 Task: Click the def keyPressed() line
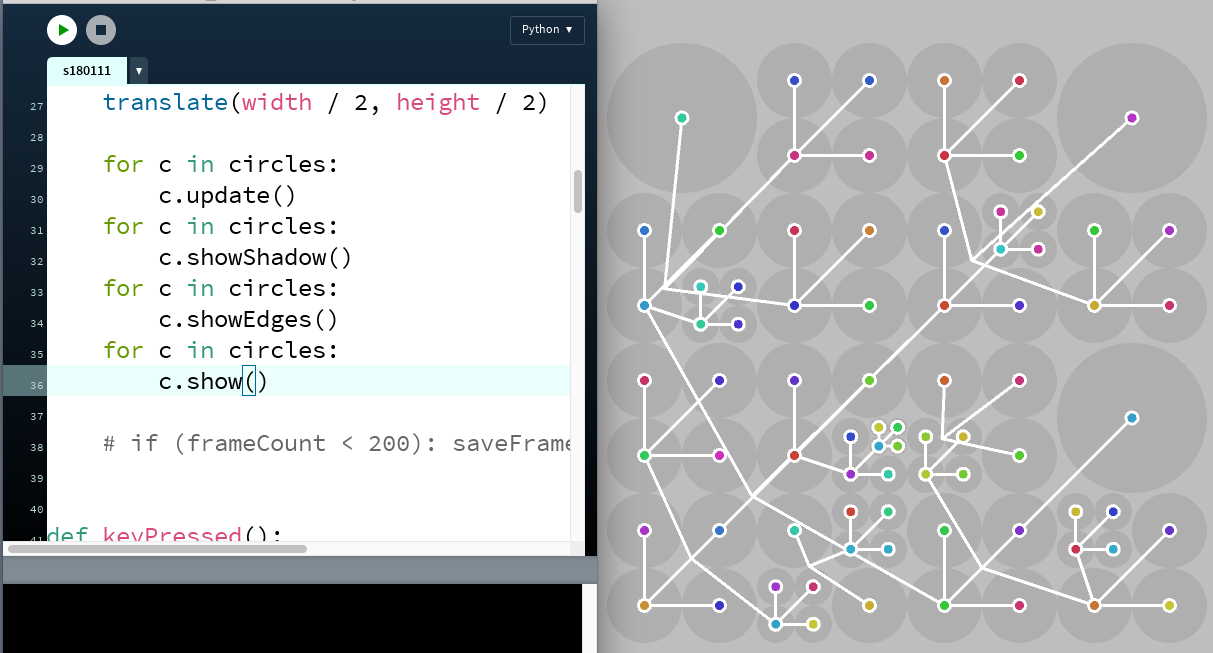point(165,535)
